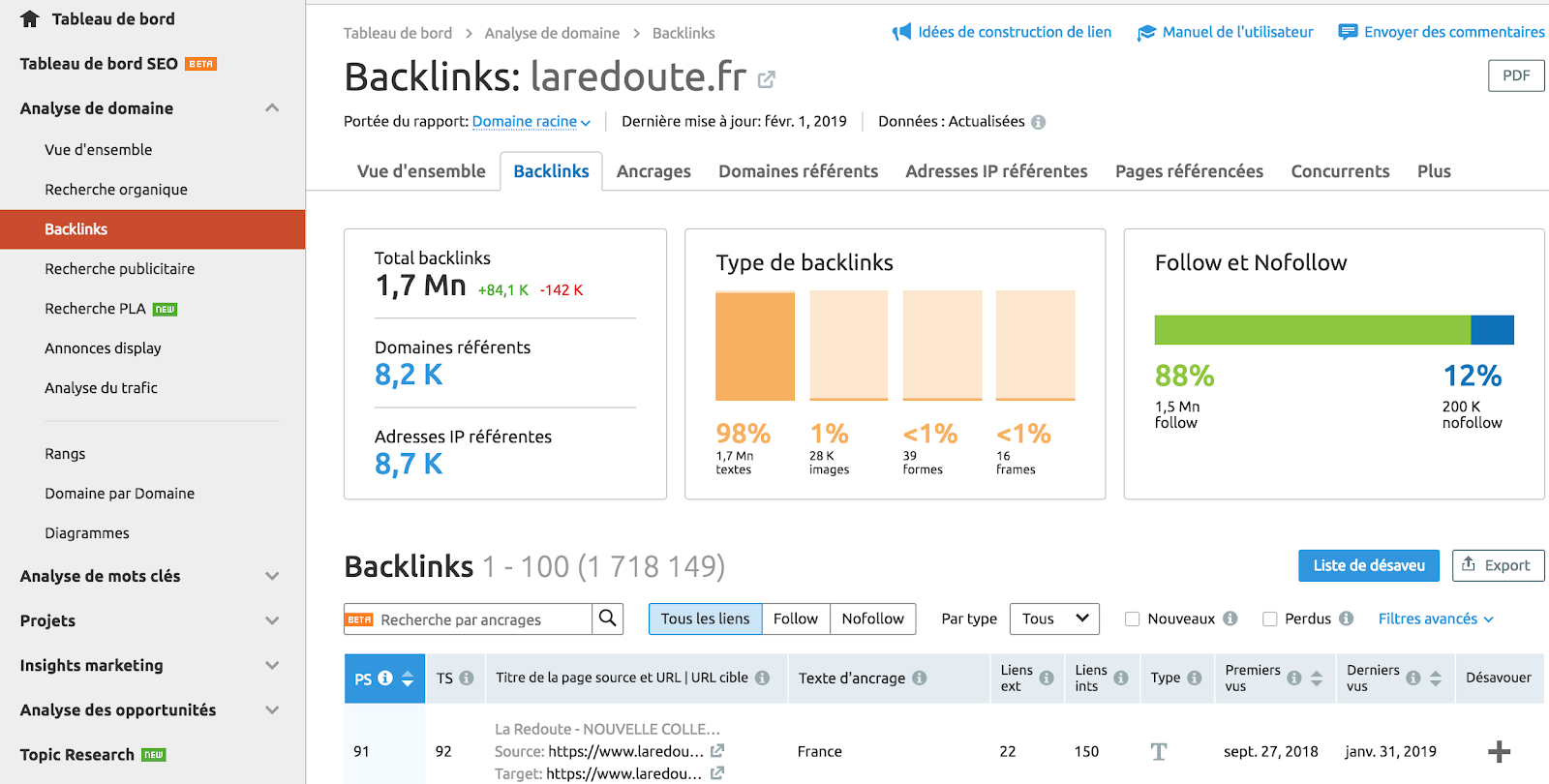Switch to the Vue d'ensemble tab
The width and height of the screenshot is (1549, 784).
tap(421, 171)
